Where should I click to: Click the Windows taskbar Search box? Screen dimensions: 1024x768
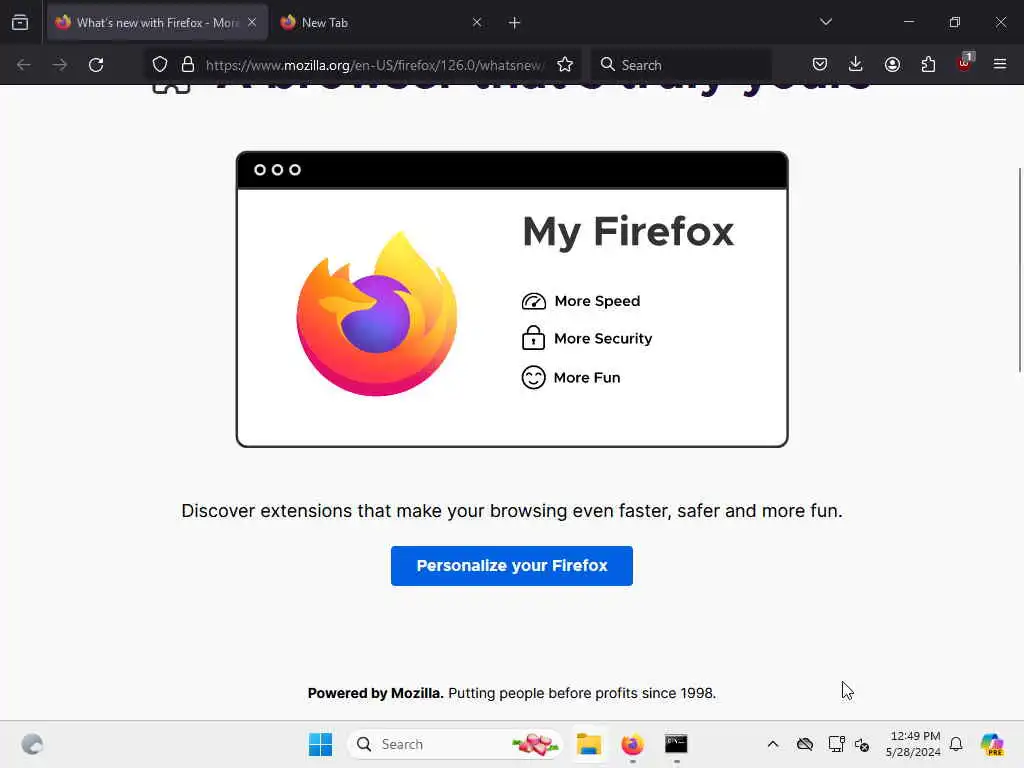click(455, 744)
